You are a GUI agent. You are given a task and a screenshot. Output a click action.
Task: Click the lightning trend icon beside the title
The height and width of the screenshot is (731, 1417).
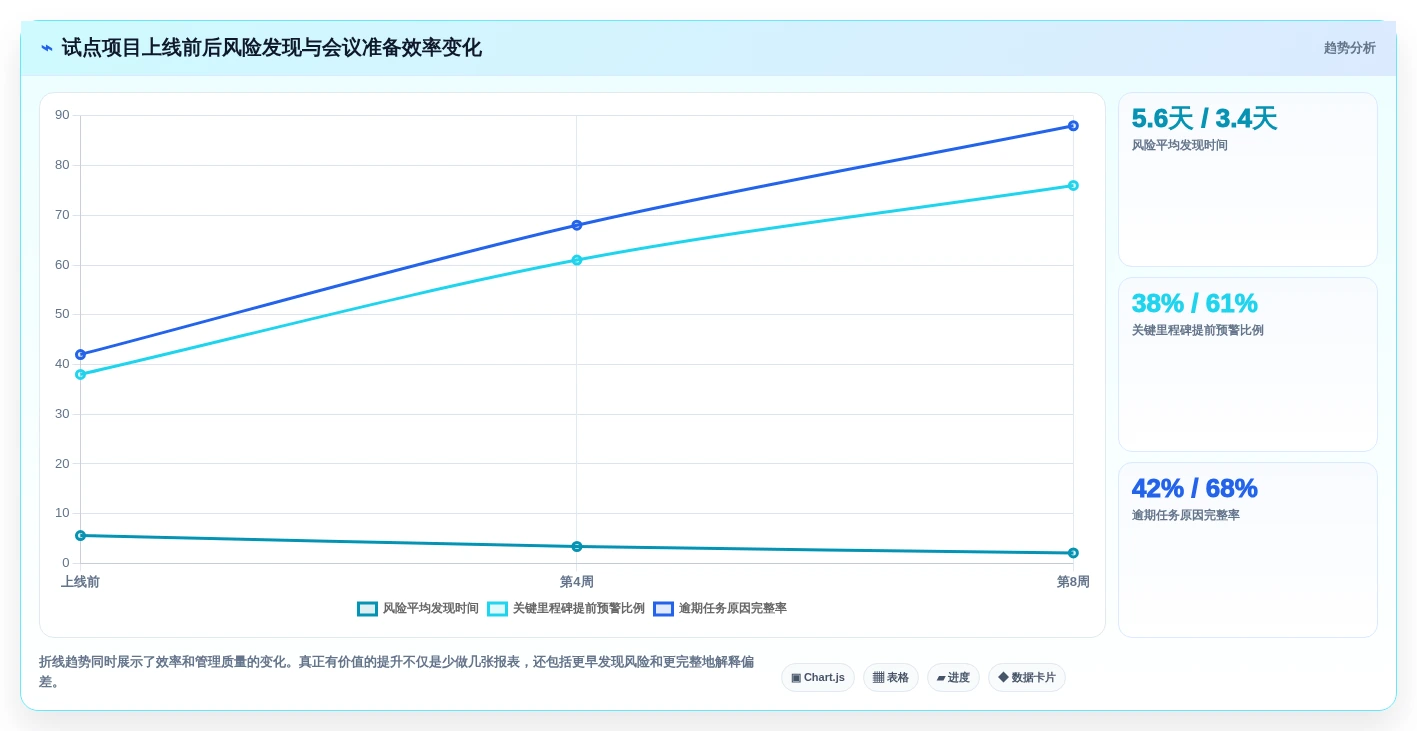click(47, 48)
